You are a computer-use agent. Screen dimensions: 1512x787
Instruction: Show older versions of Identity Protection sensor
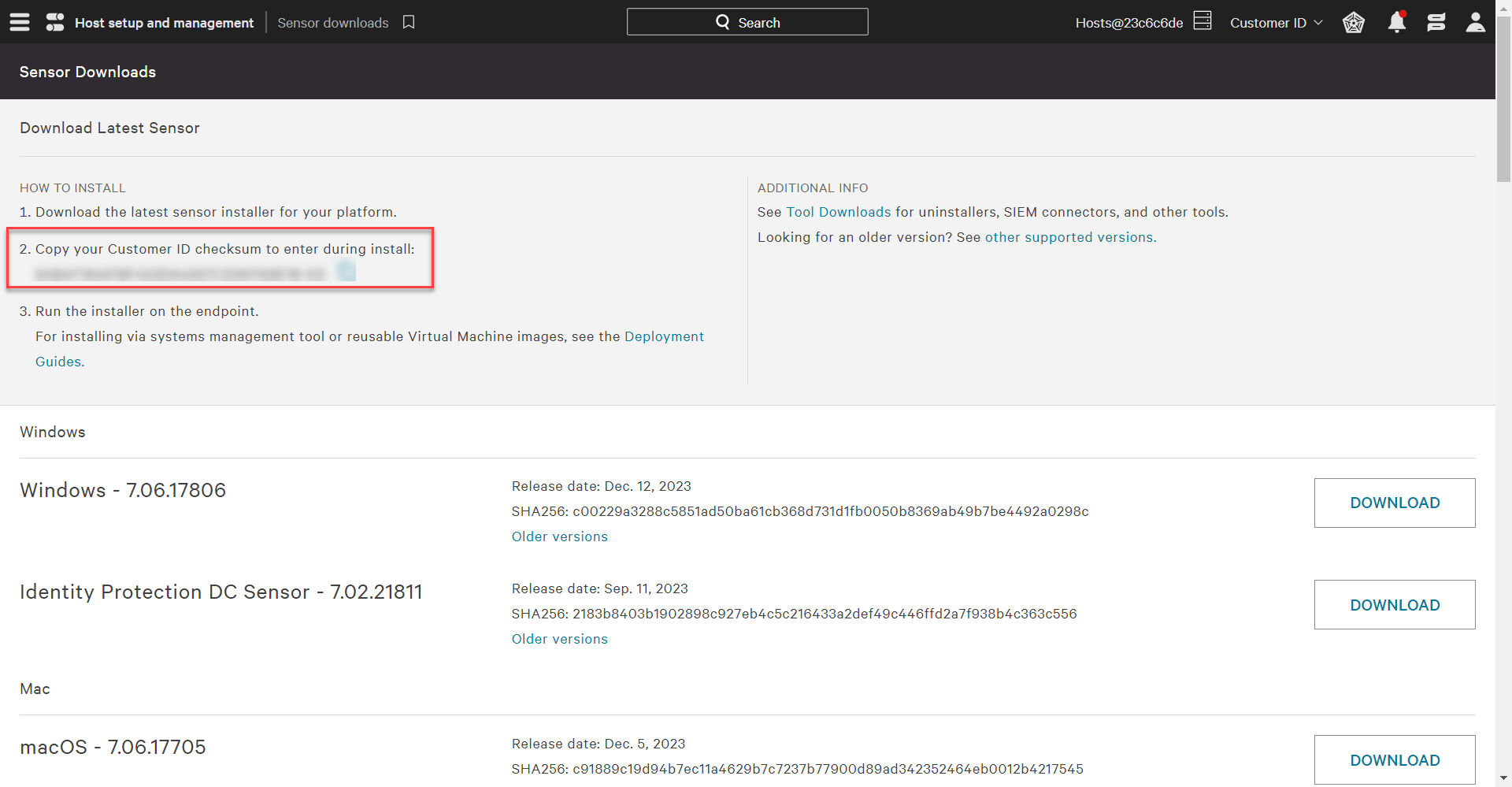tap(559, 639)
